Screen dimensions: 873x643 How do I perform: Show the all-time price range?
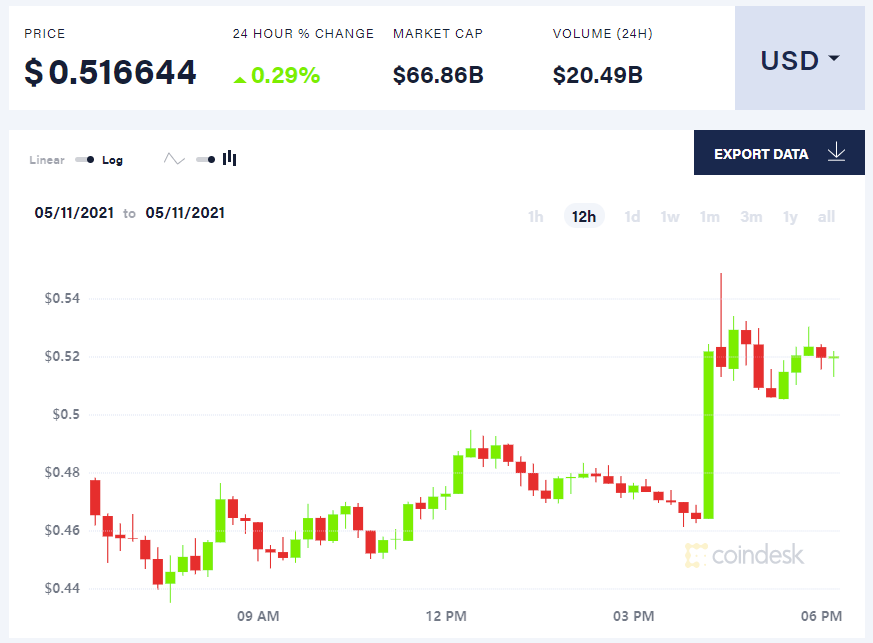(826, 216)
